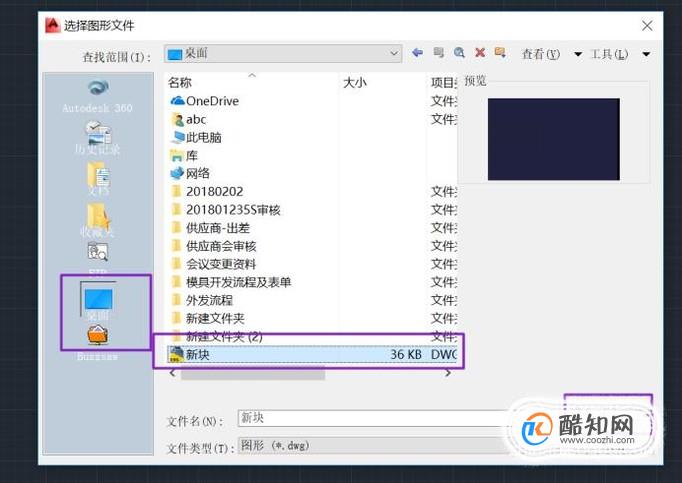The width and height of the screenshot is (682, 483).
Task: Click the search the web icon
Action: [459, 53]
